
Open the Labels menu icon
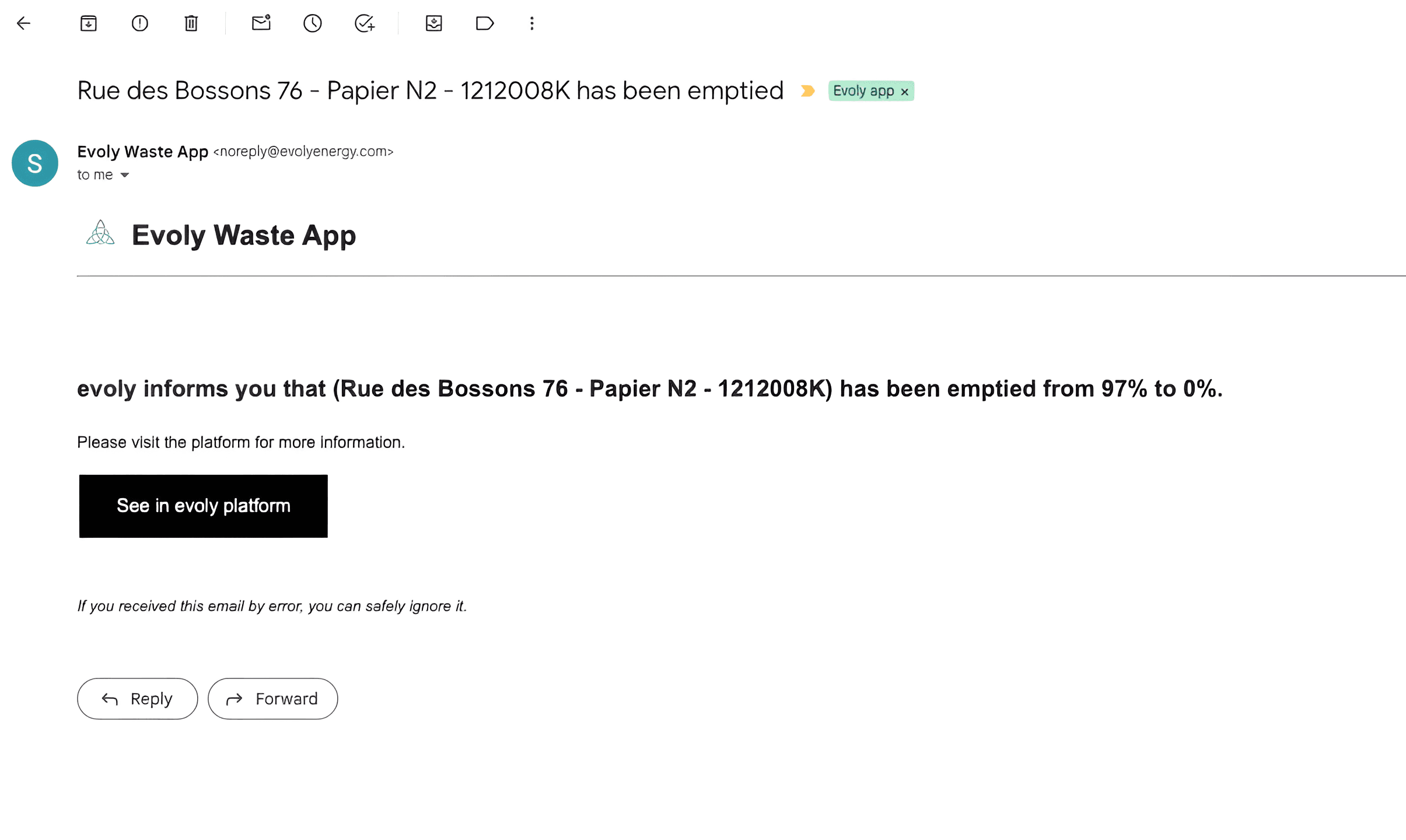pyautogui.click(x=485, y=23)
